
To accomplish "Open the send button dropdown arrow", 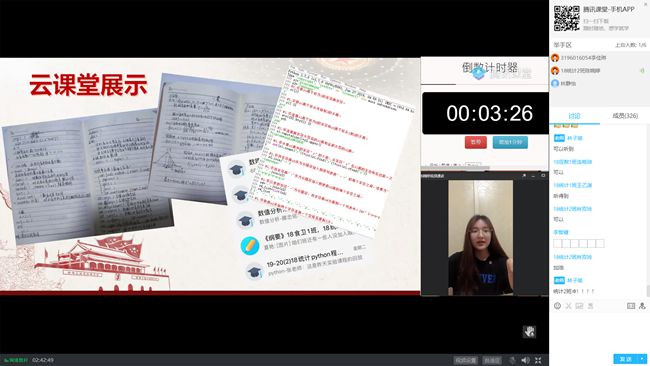I will click(x=642, y=359).
